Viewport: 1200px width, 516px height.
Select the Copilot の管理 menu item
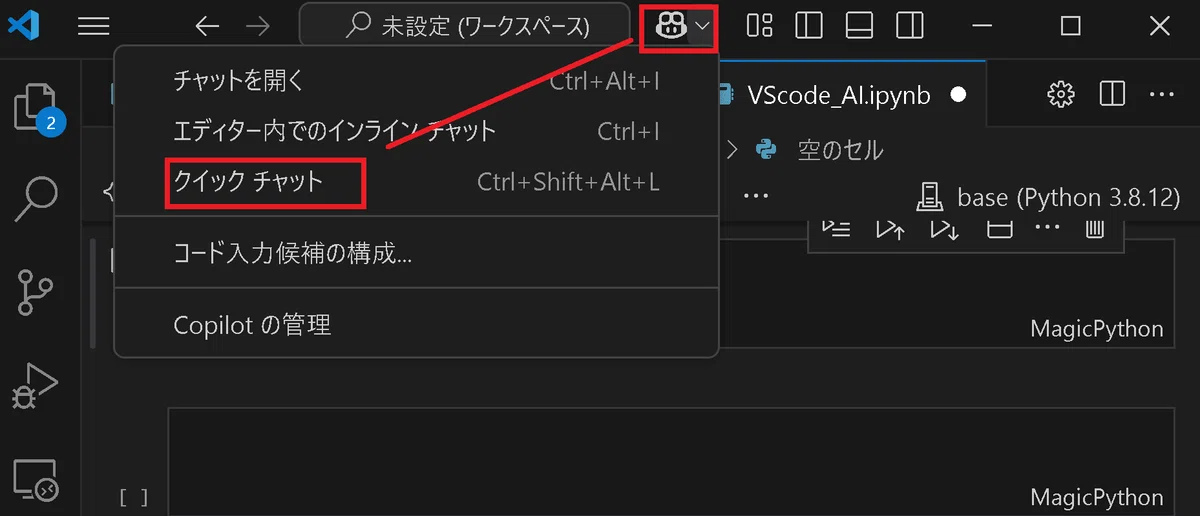point(417,325)
